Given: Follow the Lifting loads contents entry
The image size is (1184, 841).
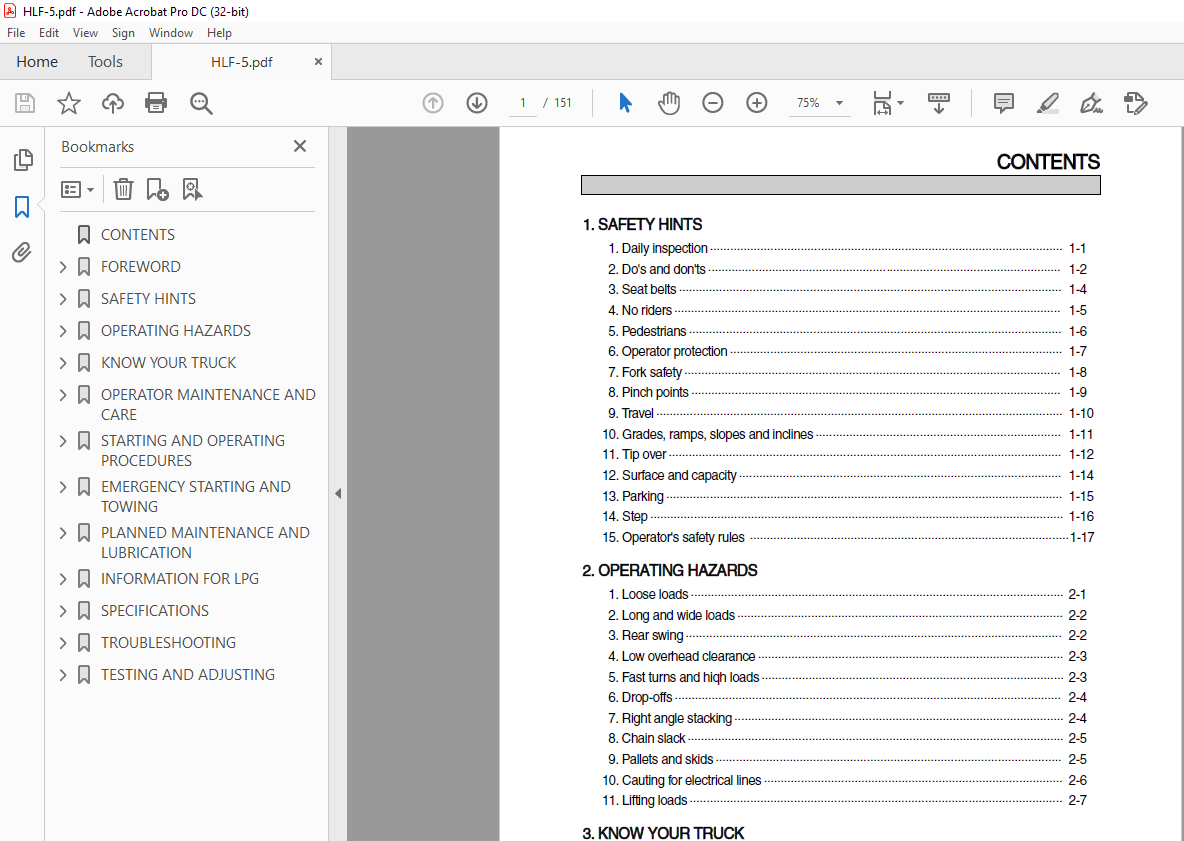Looking at the screenshot, I should [844, 800].
